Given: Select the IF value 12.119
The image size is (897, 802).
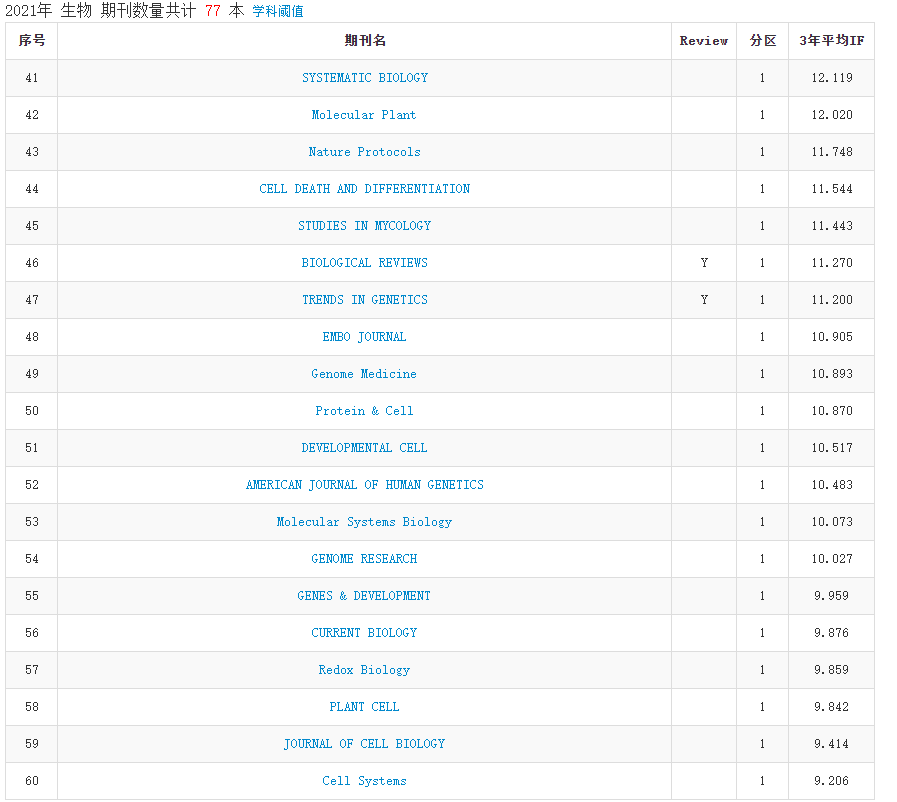Looking at the screenshot, I should pyautogui.click(x=832, y=78).
